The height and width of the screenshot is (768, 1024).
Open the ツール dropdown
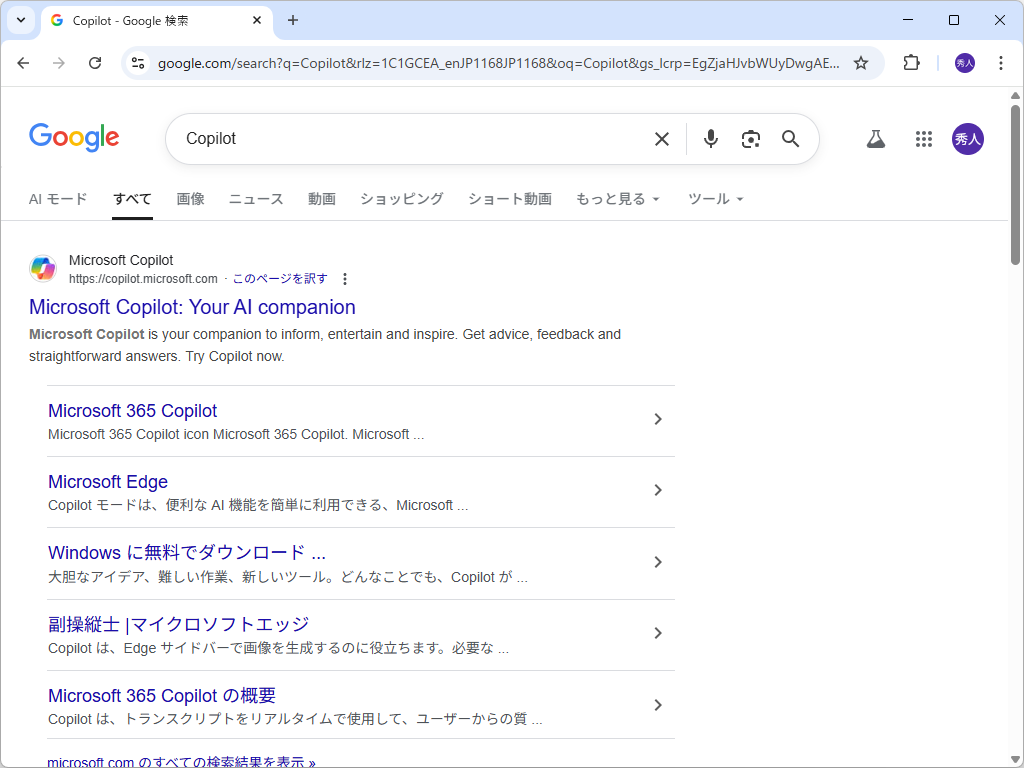click(716, 199)
